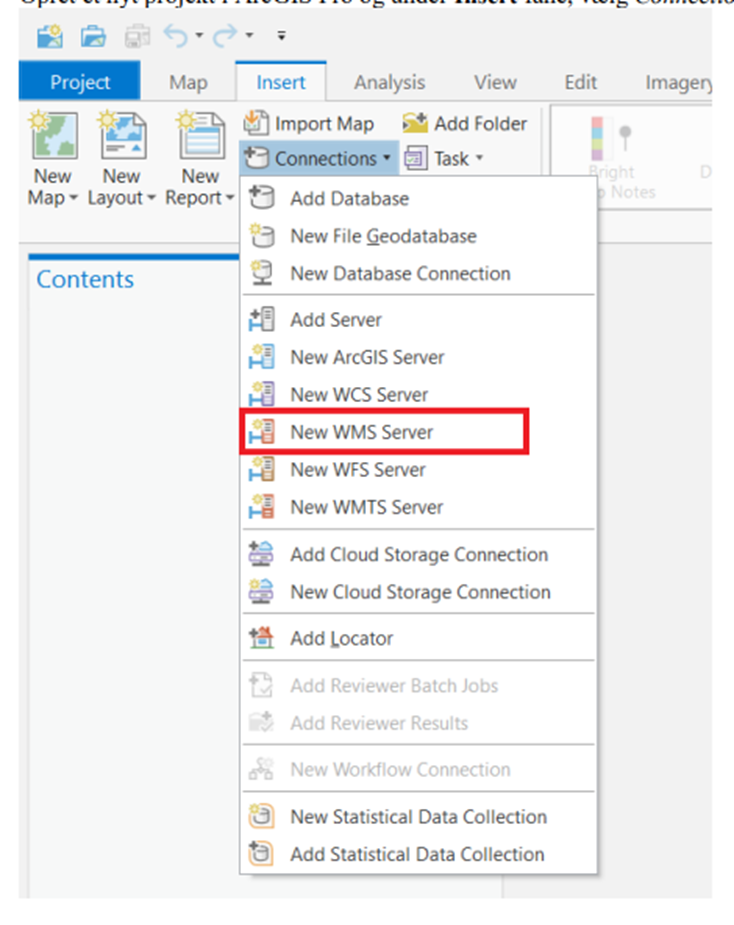Screen dimensions: 734x925
Task: Select New Cloud Storage Connection entry
Action: click(420, 592)
